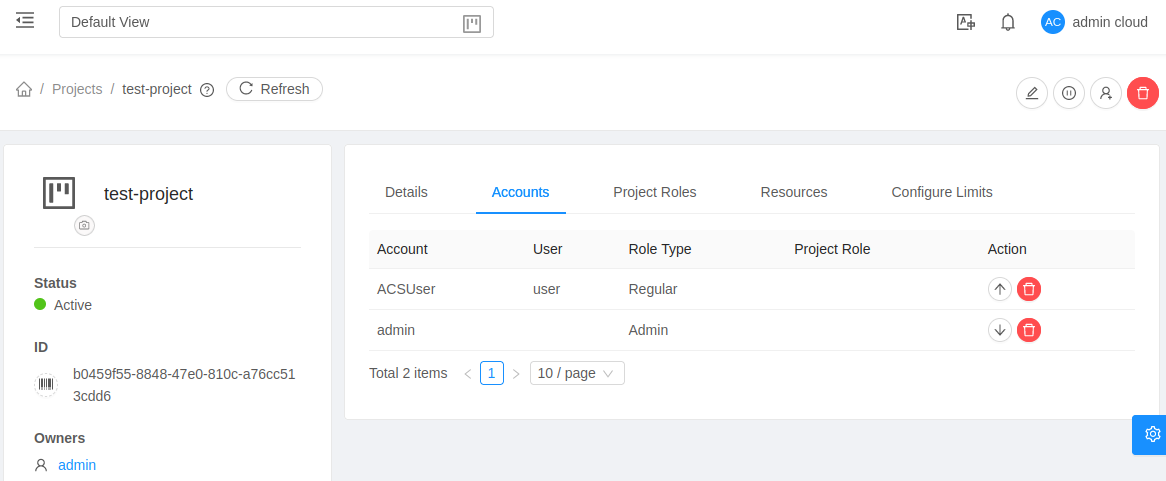Switch to the Details tab
The height and width of the screenshot is (481, 1166).
(x=406, y=192)
